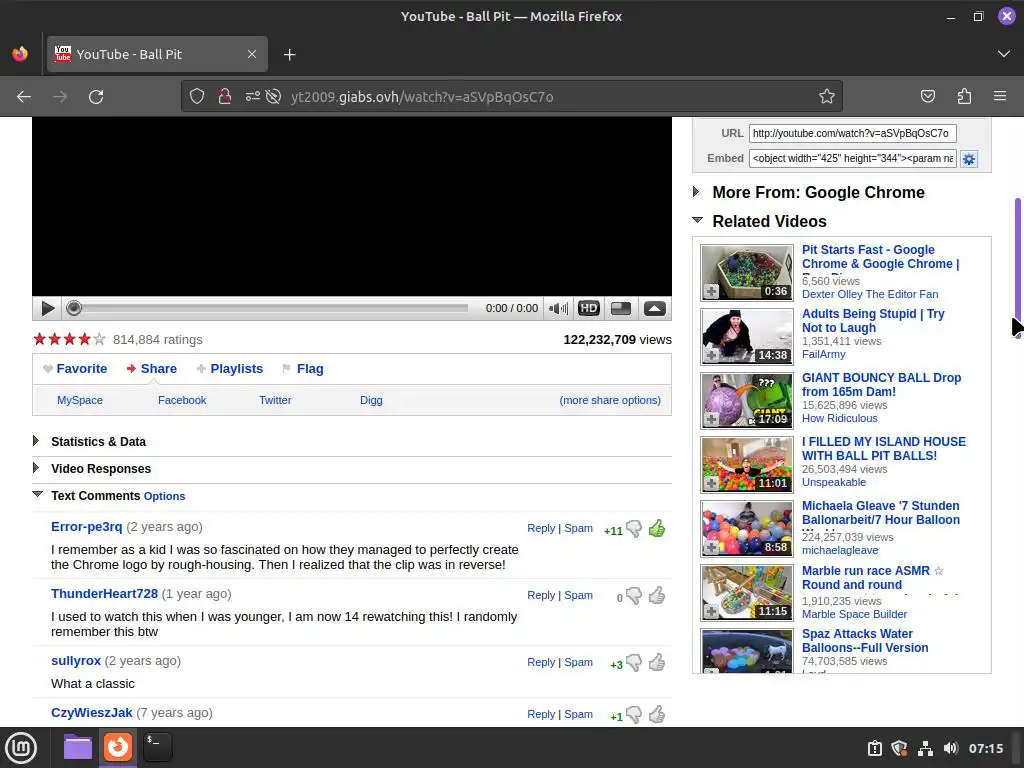Open Terminal from the taskbar
The height and width of the screenshot is (768, 1024).
pos(157,747)
